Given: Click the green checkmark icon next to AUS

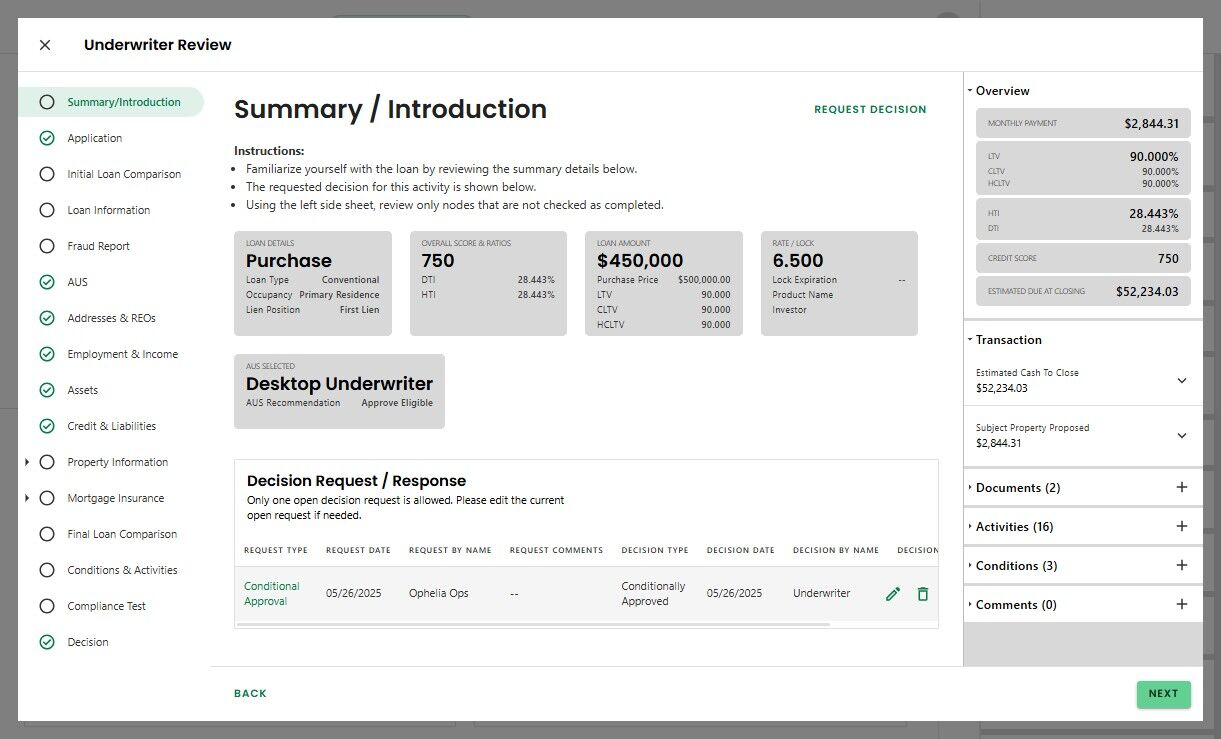Looking at the screenshot, I should click(47, 282).
